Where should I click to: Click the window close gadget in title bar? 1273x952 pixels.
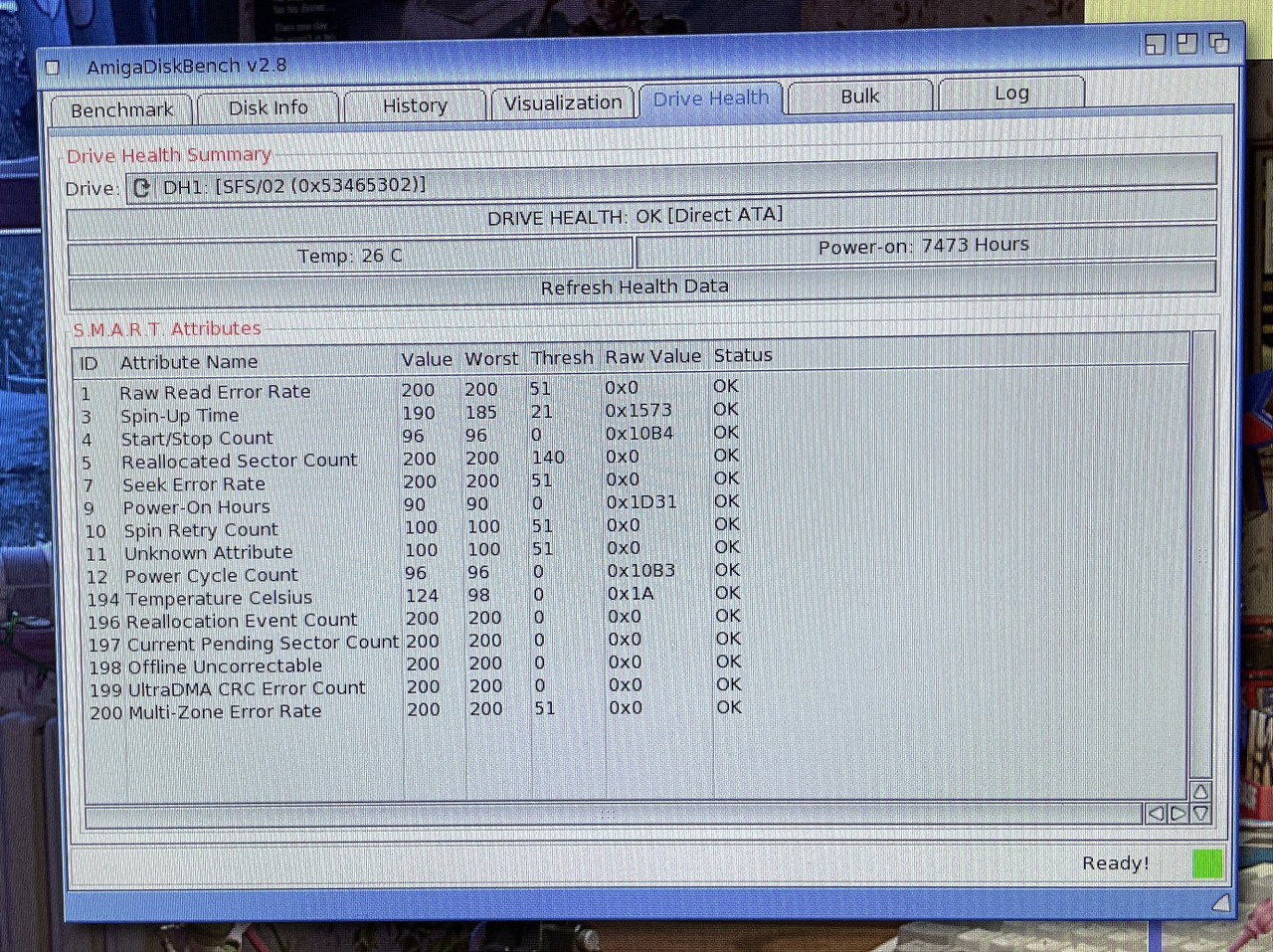click(x=53, y=68)
